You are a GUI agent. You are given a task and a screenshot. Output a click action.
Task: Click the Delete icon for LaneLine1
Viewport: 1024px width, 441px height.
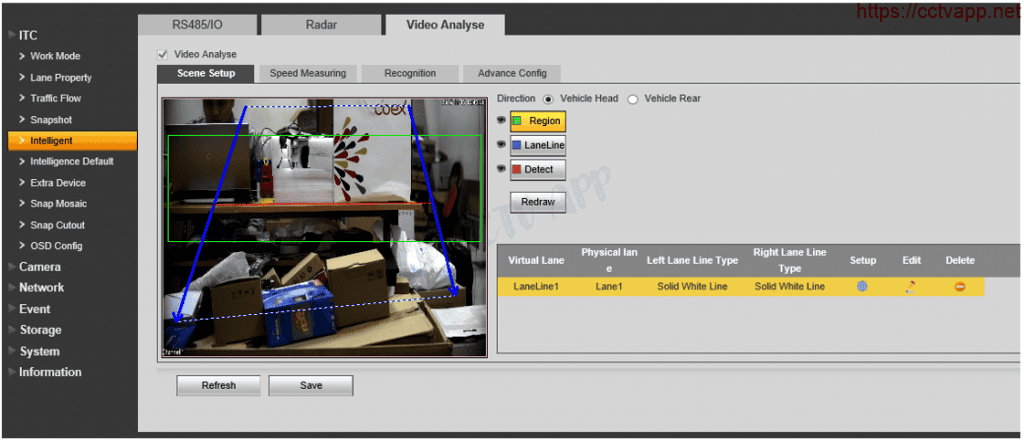click(x=959, y=287)
